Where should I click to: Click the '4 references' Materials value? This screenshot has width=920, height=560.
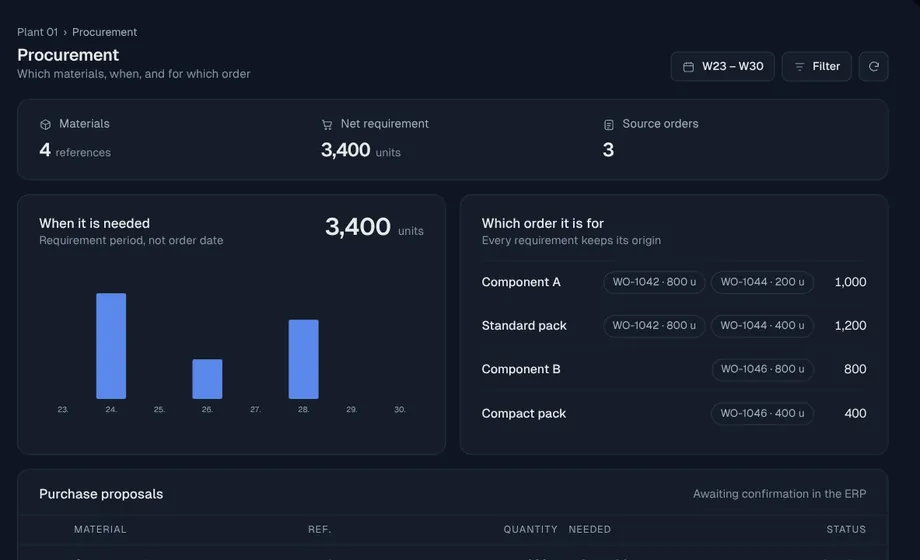click(x=75, y=150)
